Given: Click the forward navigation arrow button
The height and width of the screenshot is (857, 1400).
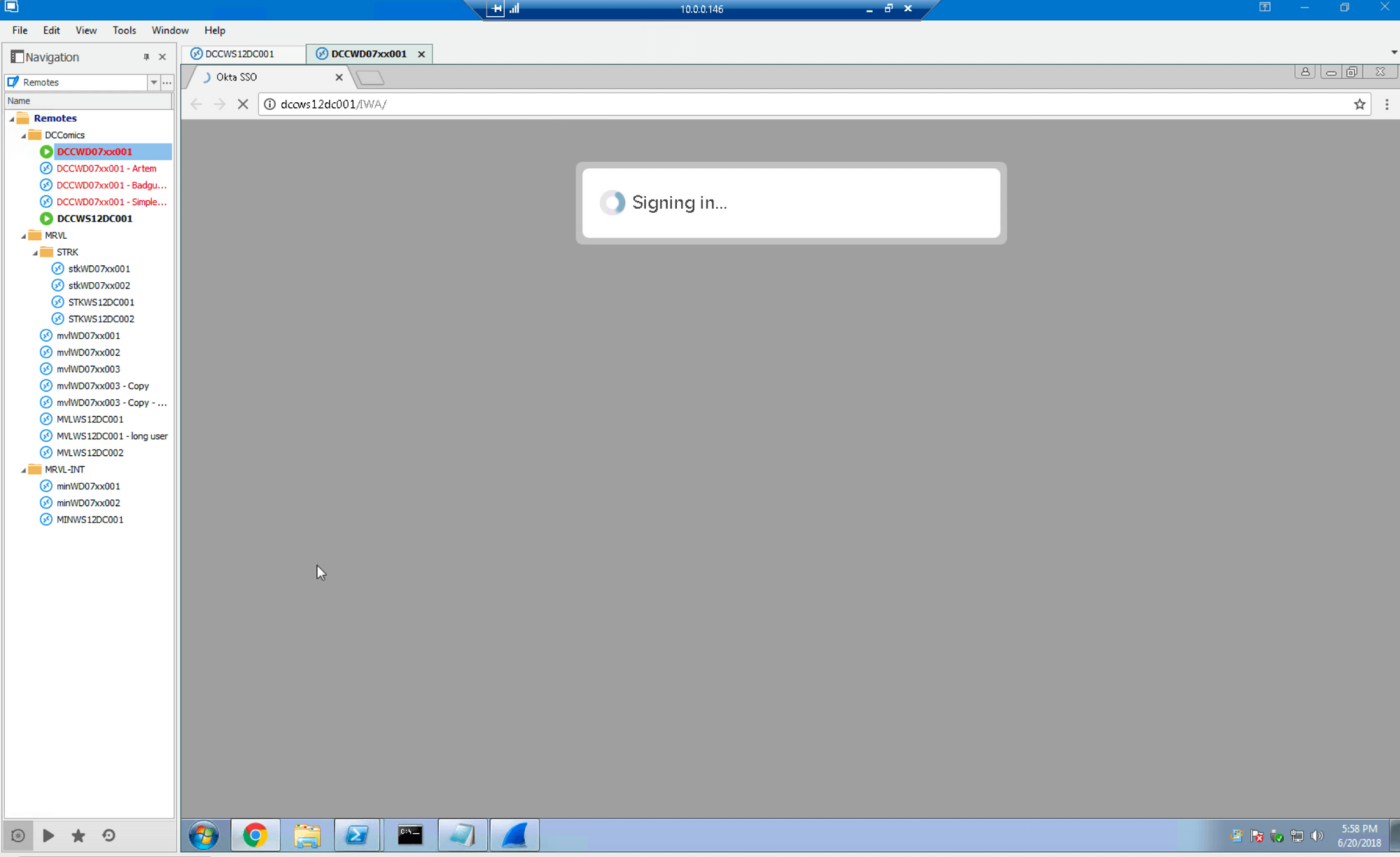Looking at the screenshot, I should click(x=219, y=104).
